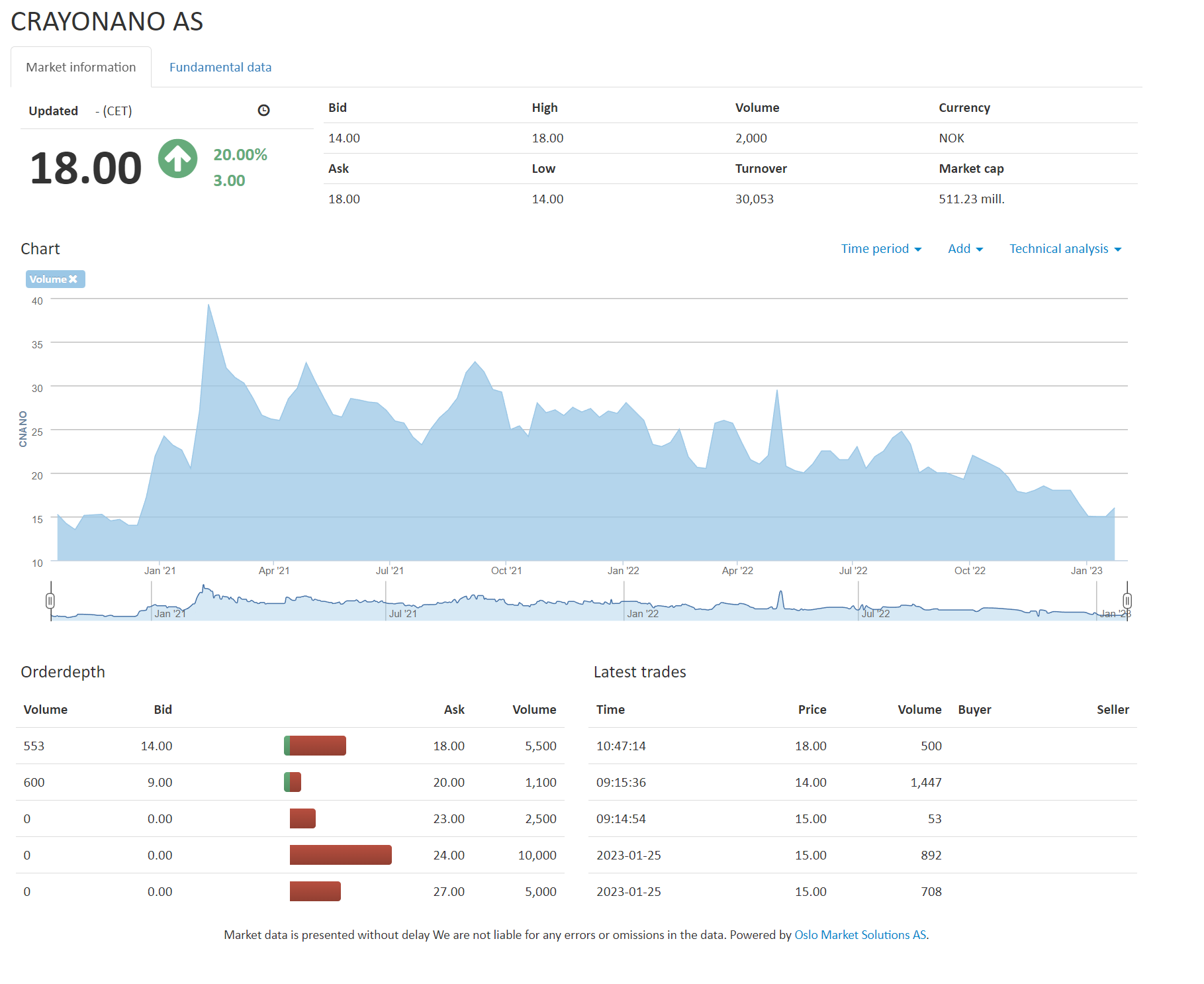
Task: Click the clock icon next to Updated
Action: [x=263, y=111]
